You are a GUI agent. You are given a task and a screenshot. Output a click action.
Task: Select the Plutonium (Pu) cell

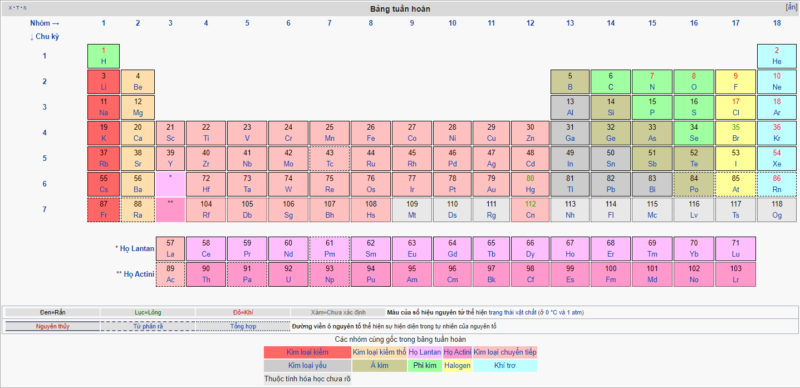click(x=370, y=274)
